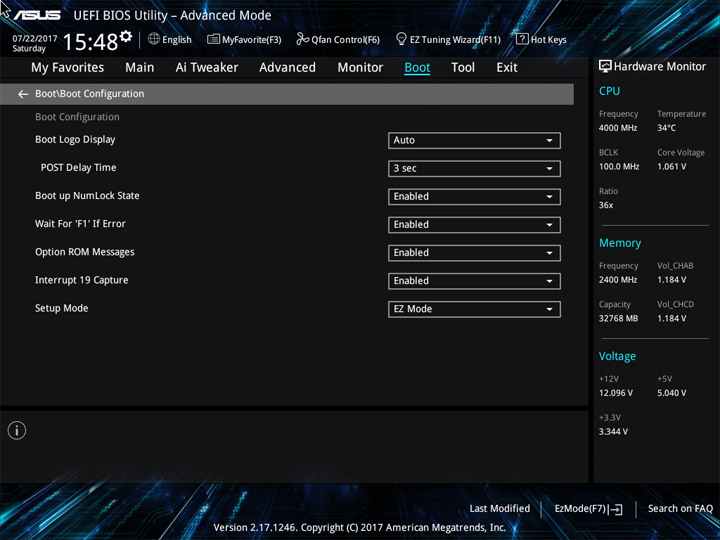
Task: Select the POST Delay Time label
Action: pos(79,168)
